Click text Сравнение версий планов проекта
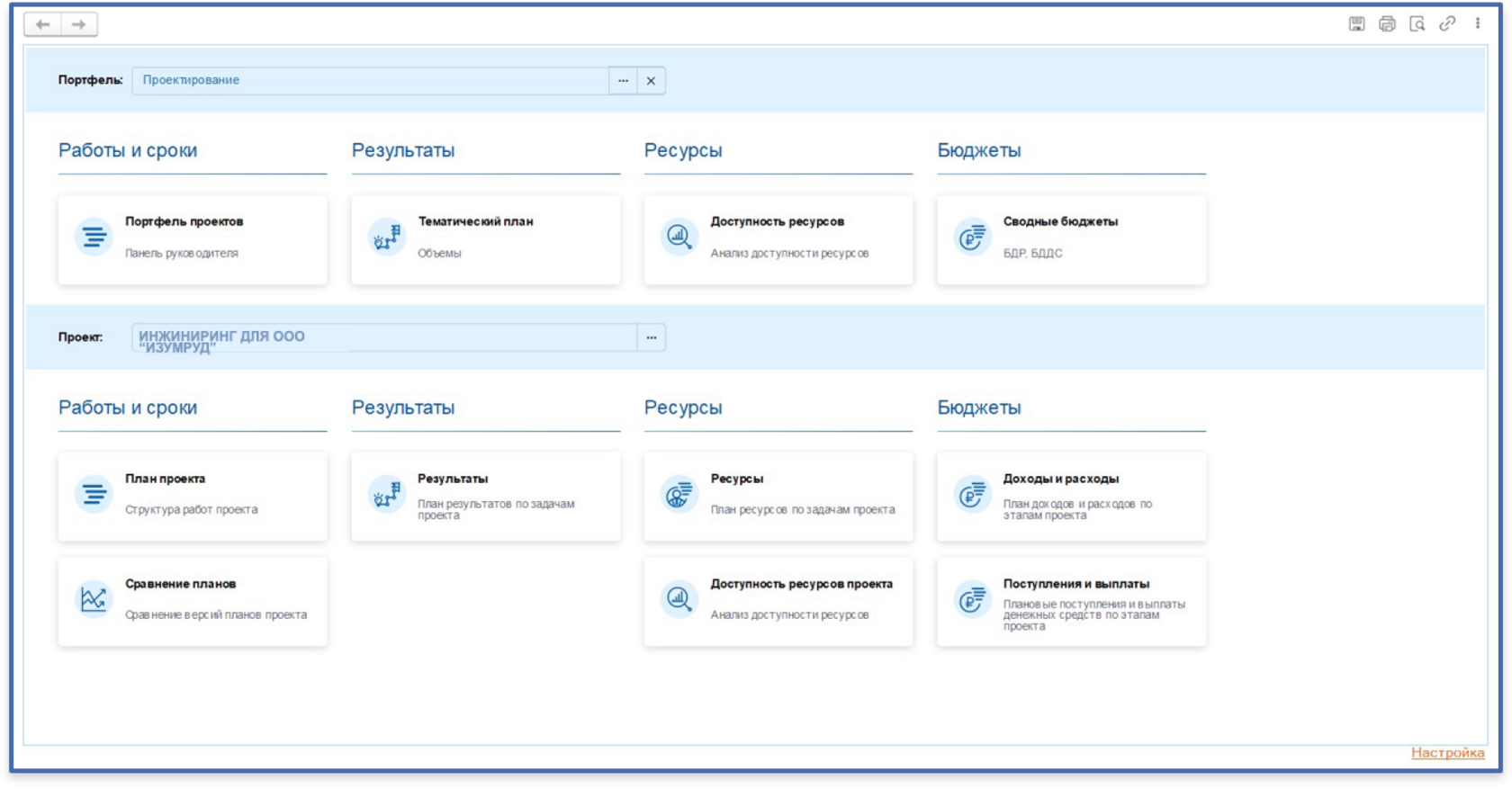1512x789 pixels. point(216,615)
